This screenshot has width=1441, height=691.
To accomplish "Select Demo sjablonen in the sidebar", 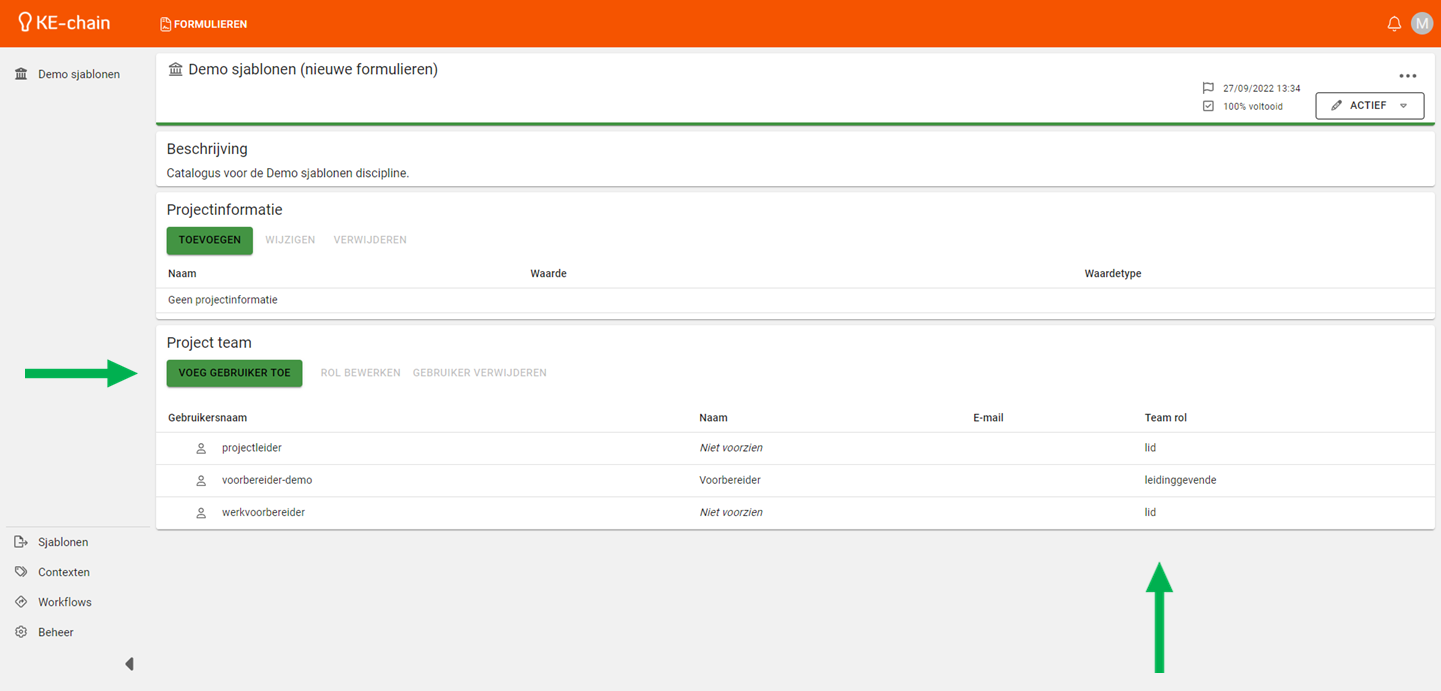I will [x=78, y=74].
